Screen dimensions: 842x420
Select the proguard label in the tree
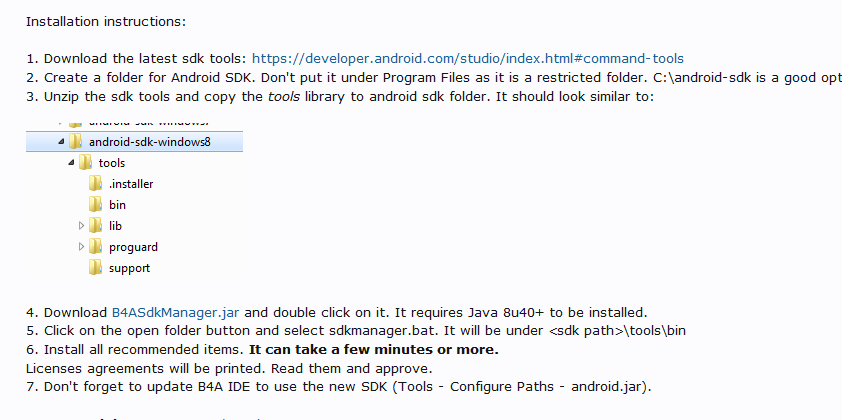coord(133,246)
